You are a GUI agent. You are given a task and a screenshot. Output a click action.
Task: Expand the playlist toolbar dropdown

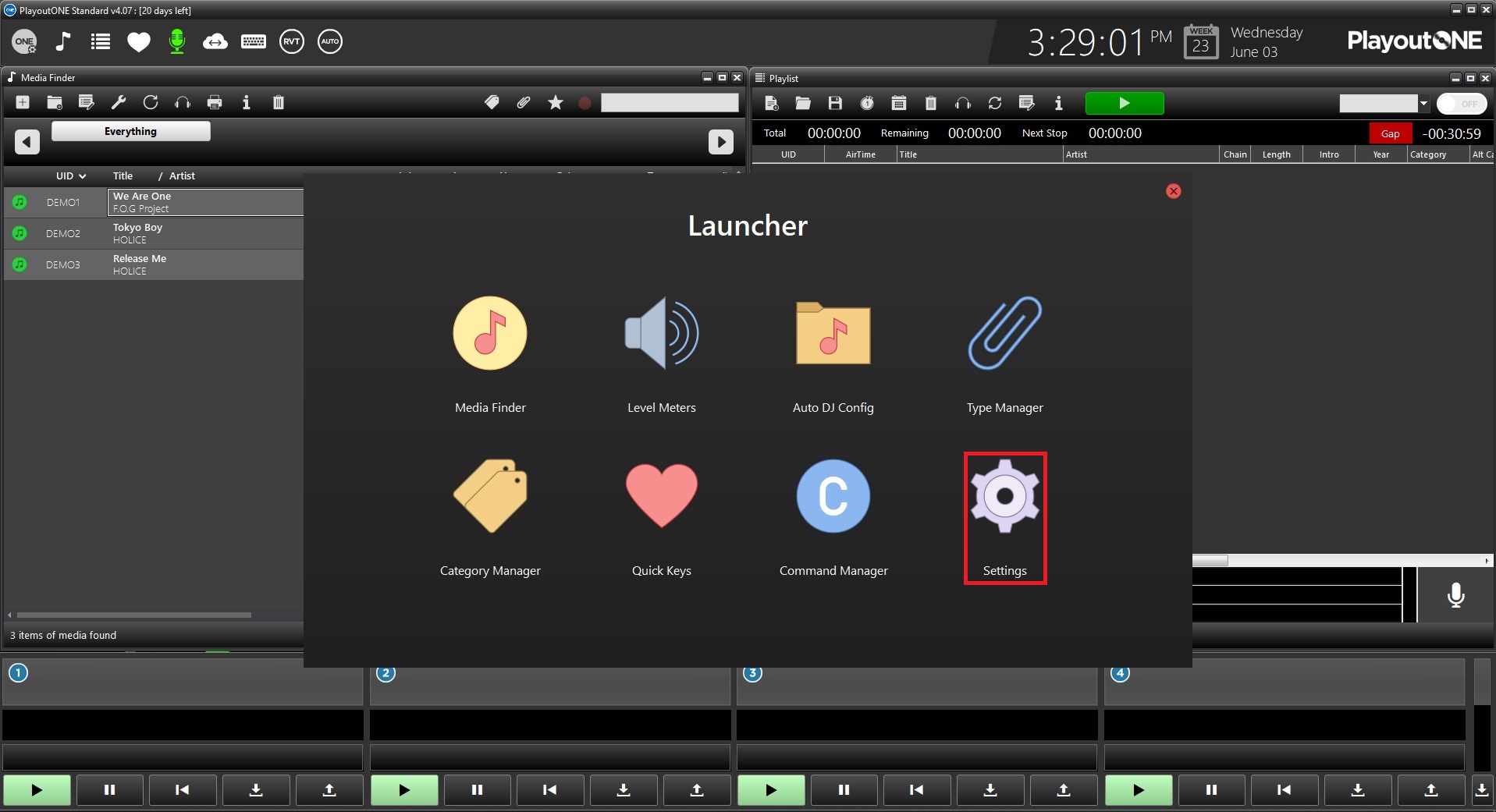point(1423,104)
